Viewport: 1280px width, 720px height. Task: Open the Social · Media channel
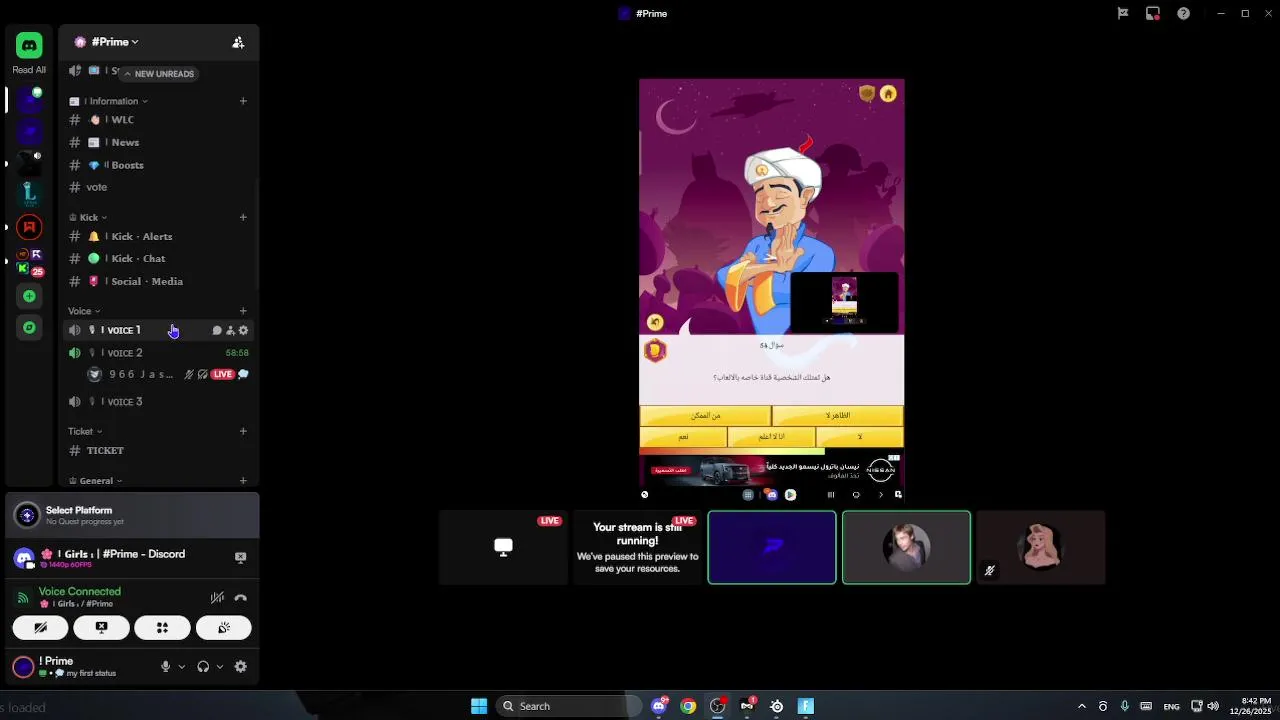coord(158,281)
